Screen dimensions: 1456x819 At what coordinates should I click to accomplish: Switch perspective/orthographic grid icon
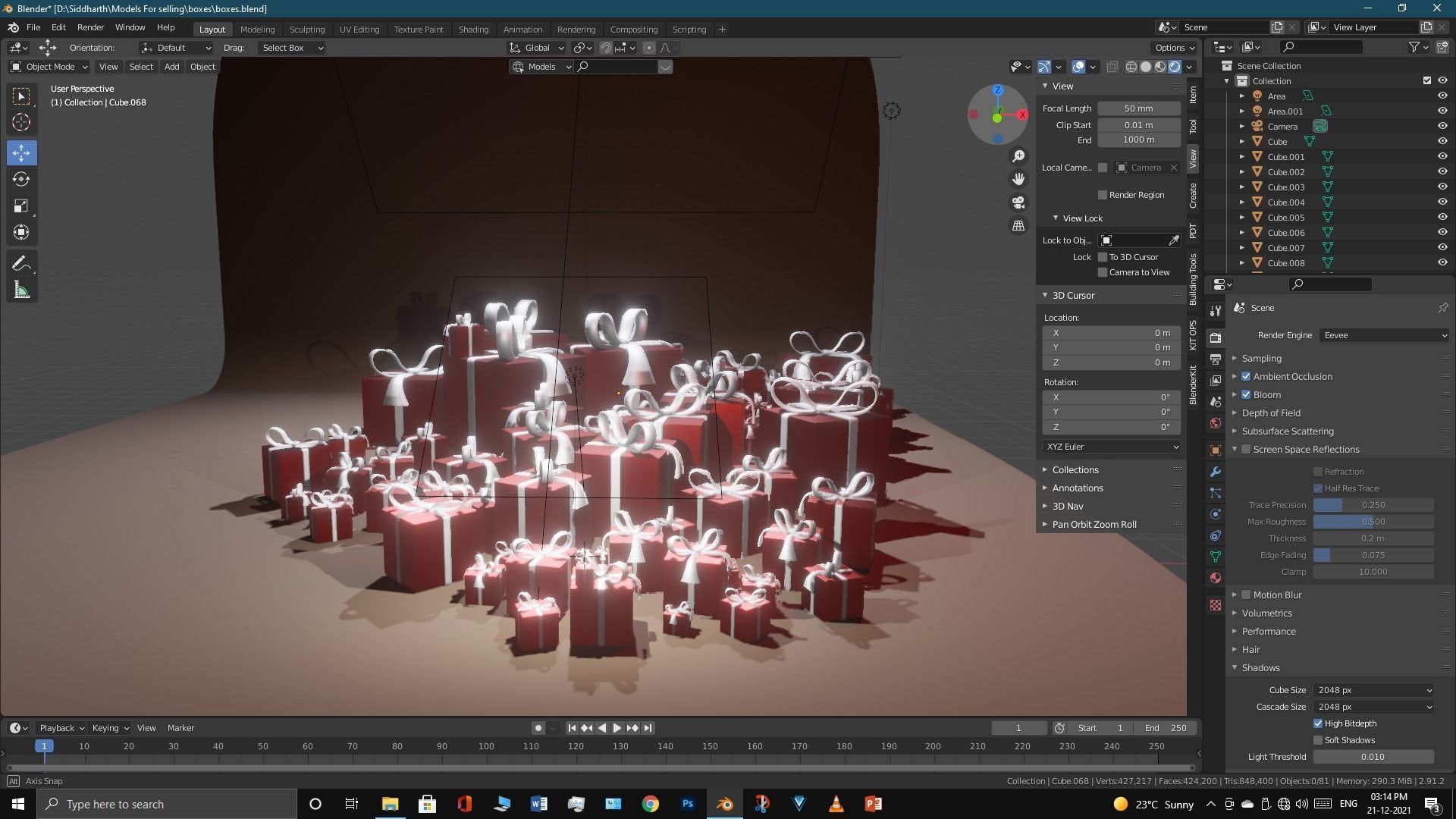1018,225
